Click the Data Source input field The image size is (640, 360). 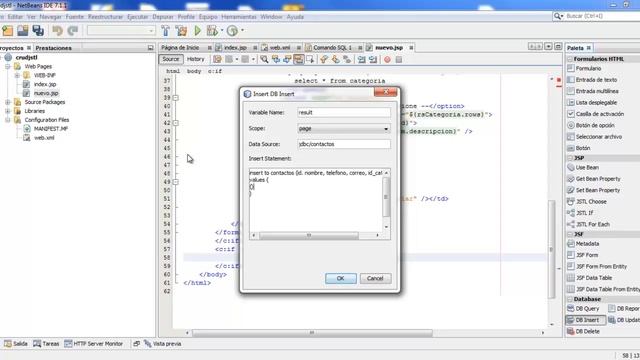click(344, 144)
